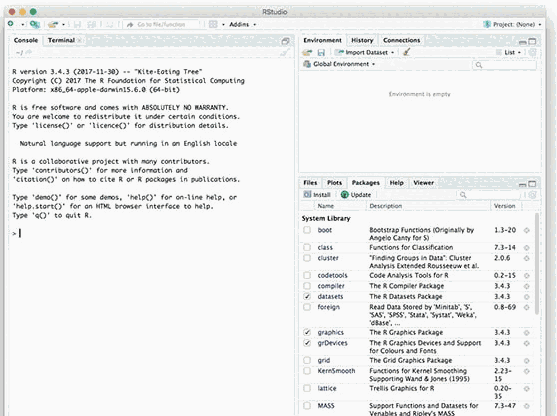Viewport: 557px width, 416px height.
Task: Switch to the Packages tab
Action: (366, 183)
